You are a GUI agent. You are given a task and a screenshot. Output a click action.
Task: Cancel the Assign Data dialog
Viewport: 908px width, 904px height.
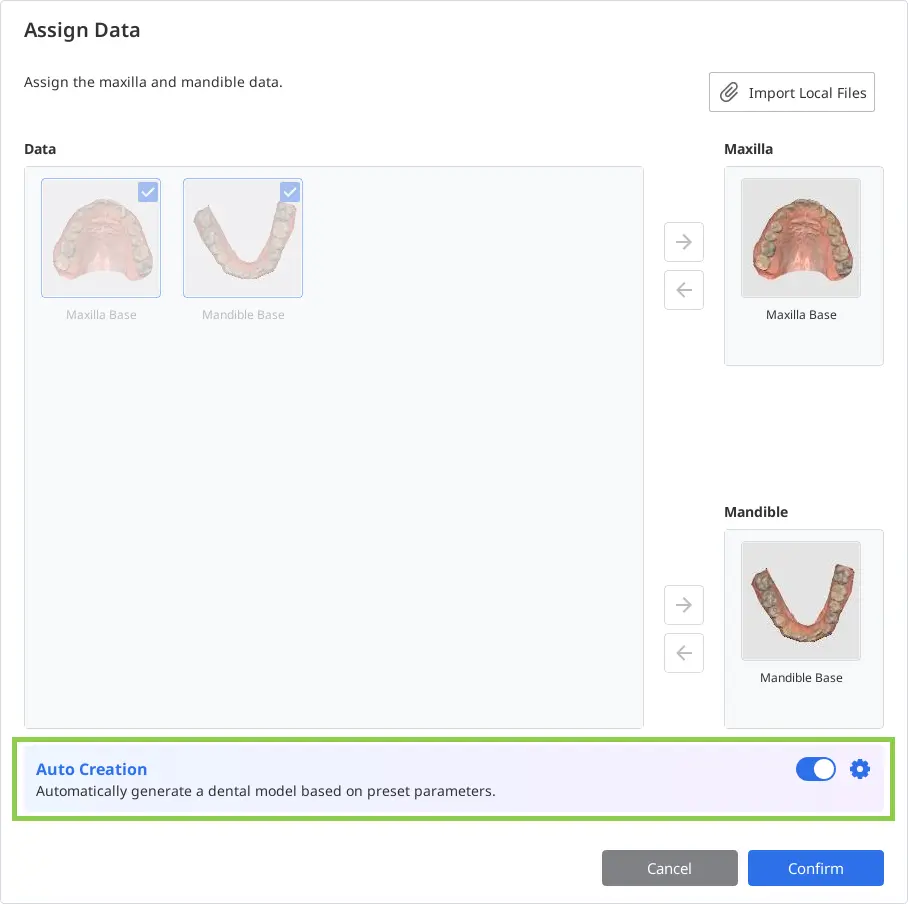[669, 868]
